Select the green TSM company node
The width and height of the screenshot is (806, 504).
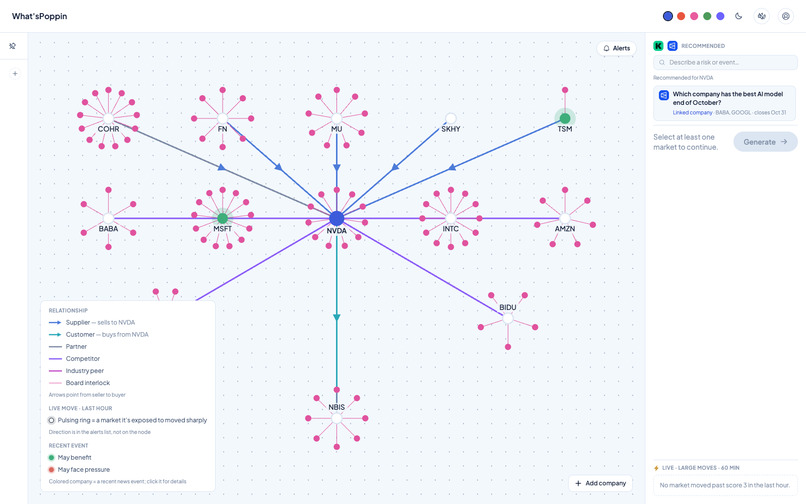coord(565,119)
